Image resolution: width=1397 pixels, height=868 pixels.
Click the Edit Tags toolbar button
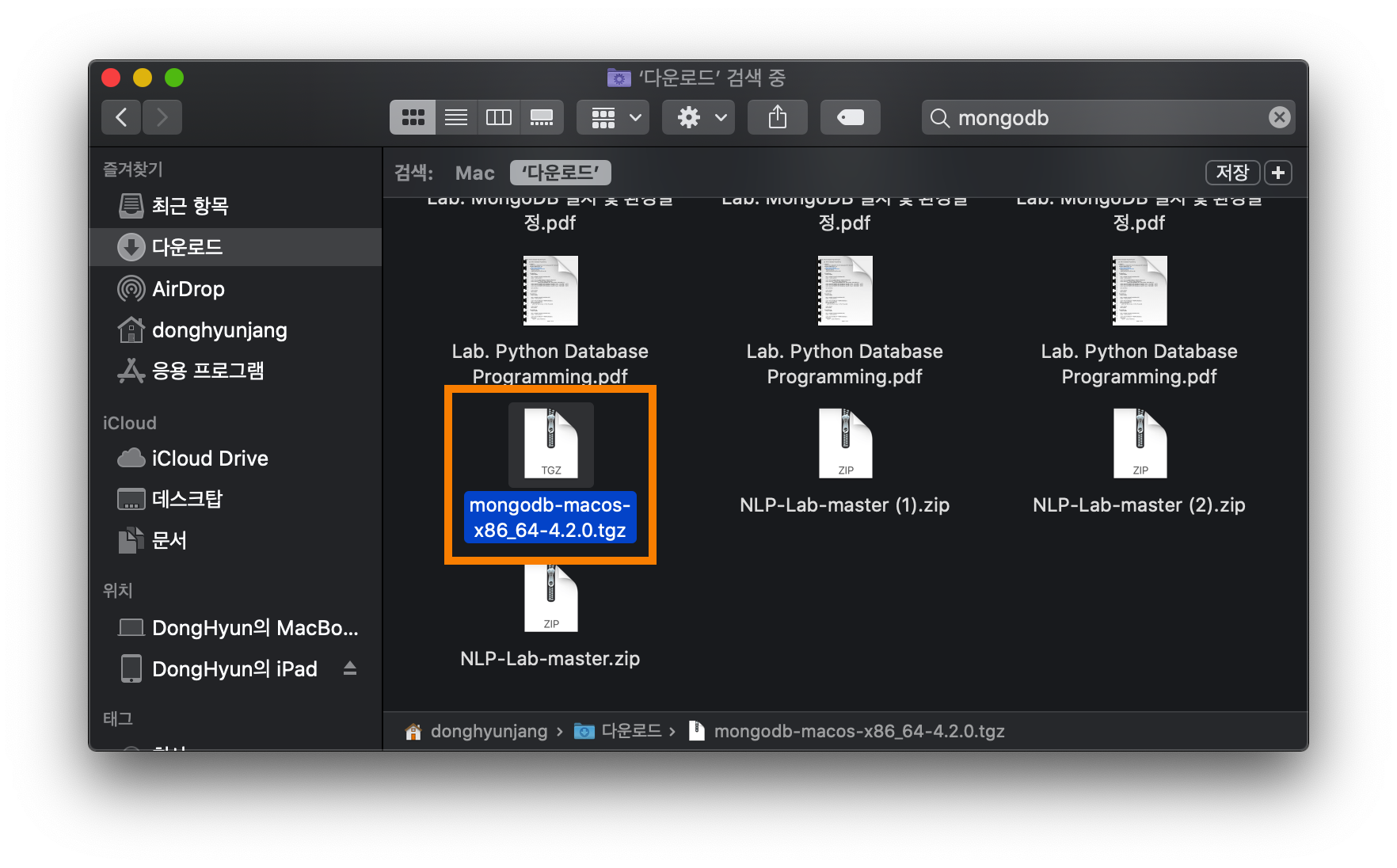851,117
